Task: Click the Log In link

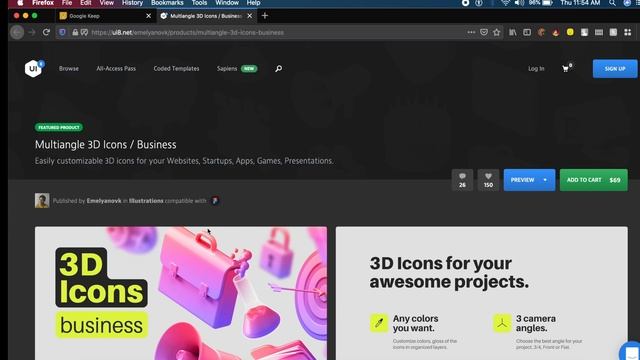Action: 536,69
